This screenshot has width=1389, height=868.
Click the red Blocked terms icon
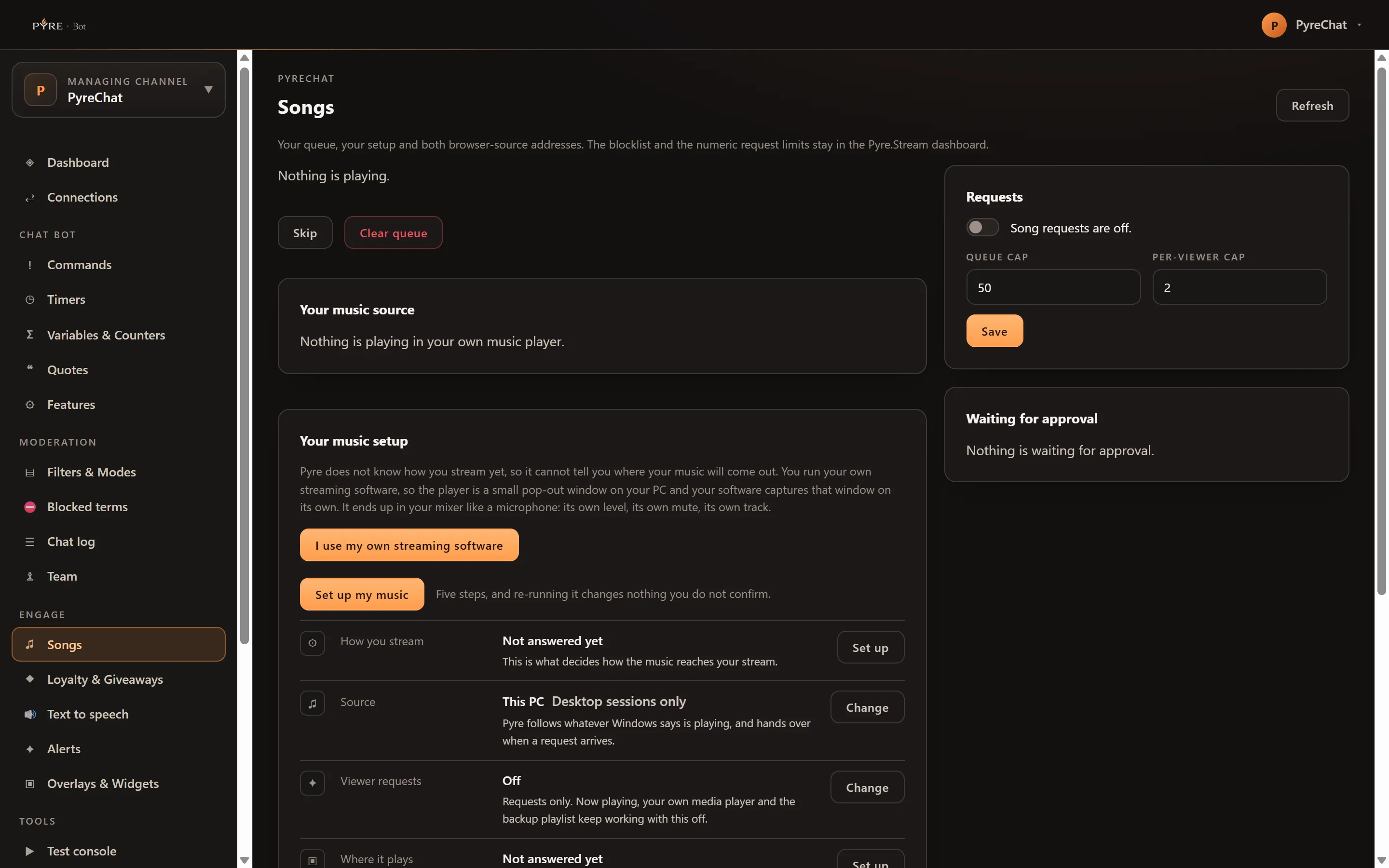point(30,507)
